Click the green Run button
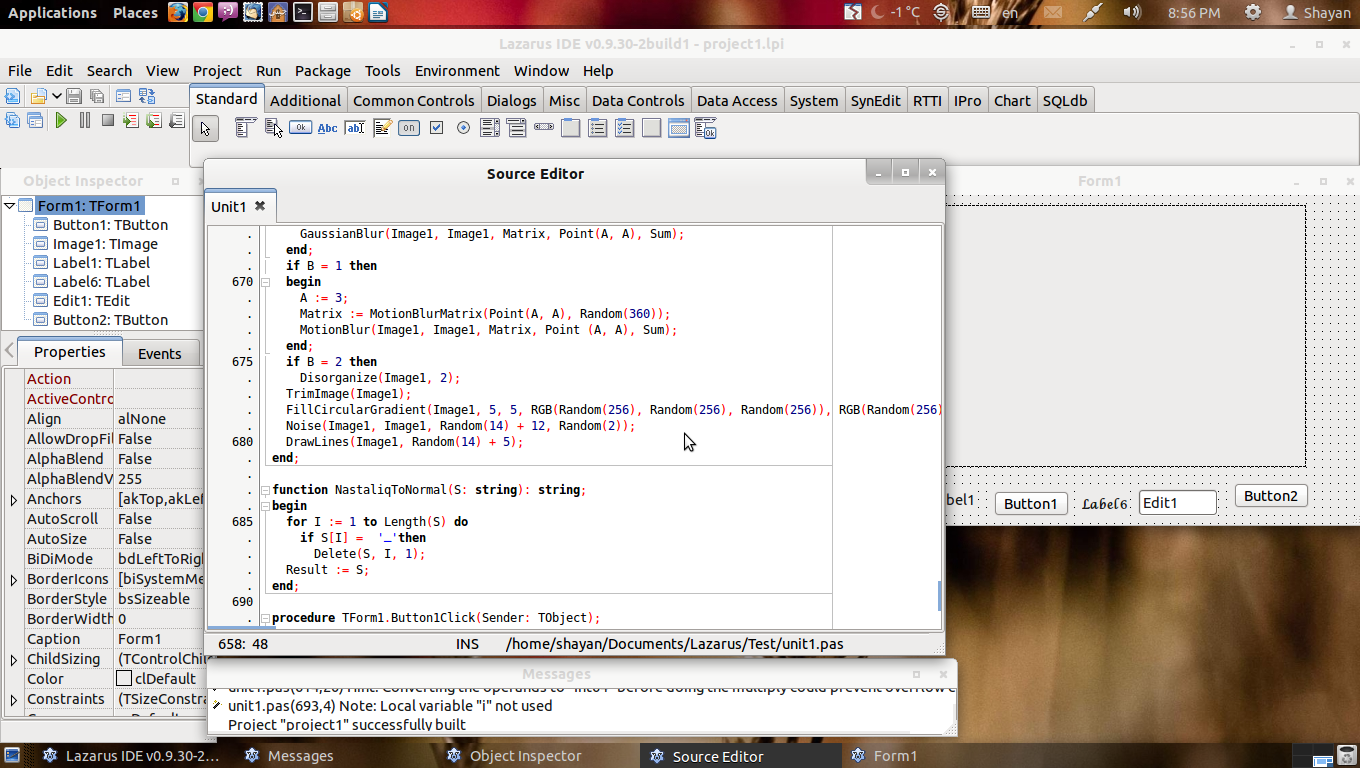 point(61,120)
